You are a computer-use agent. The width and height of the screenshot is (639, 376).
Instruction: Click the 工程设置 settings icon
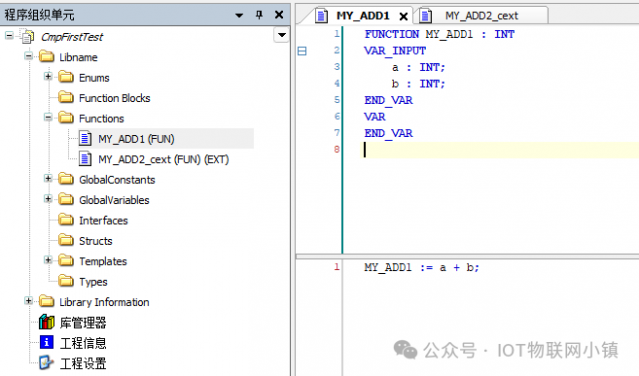click(x=46, y=363)
